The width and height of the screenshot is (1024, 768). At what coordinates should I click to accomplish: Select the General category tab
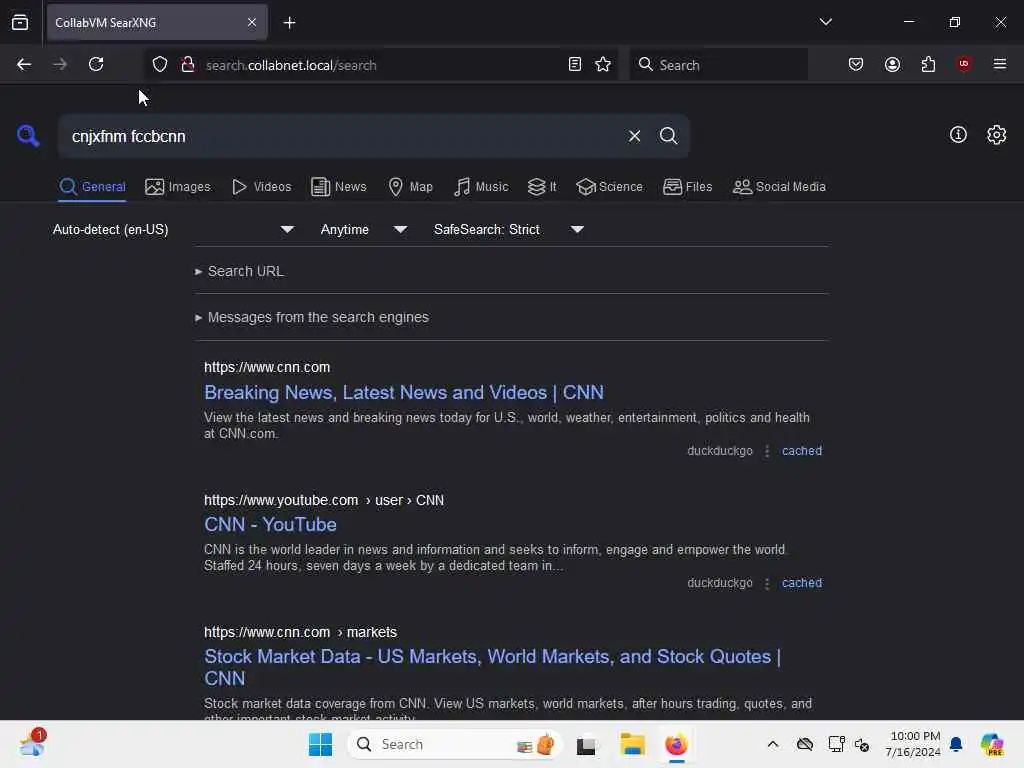pos(92,187)
